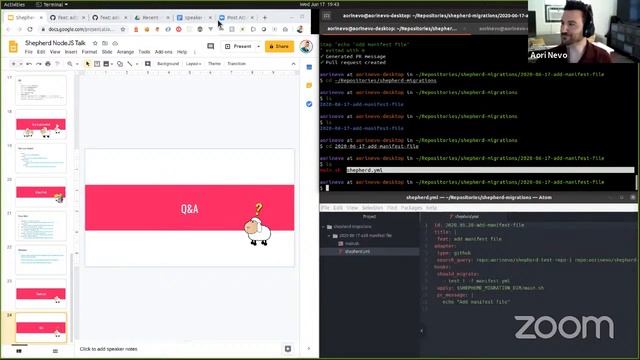640x360 pixels.
Task: Click the Print toolbar icon
Action: coord(48,64)
